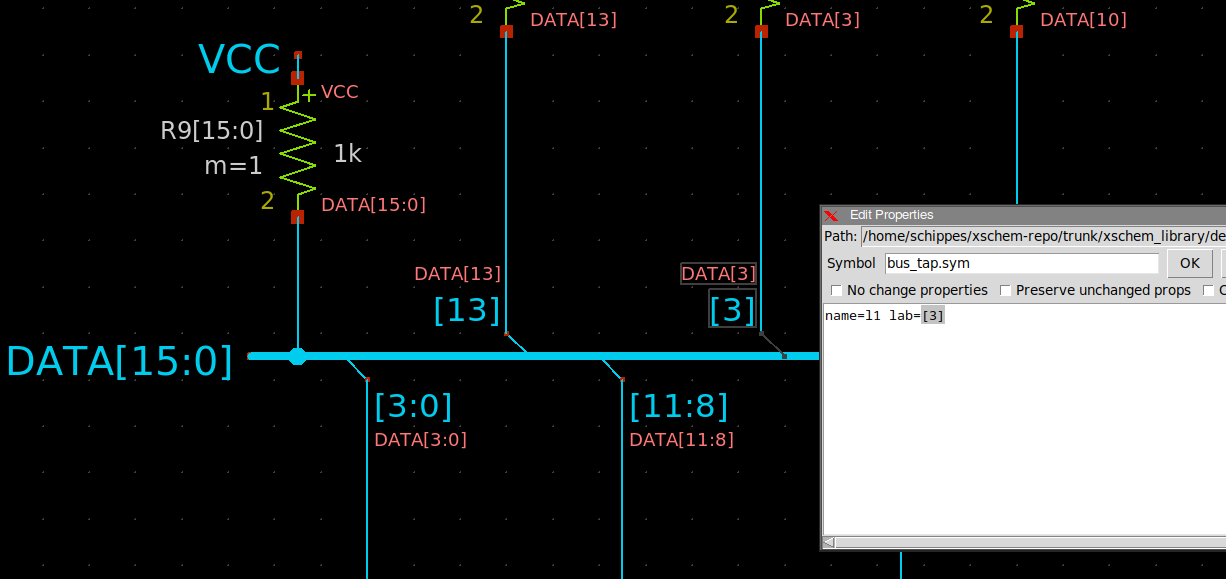Screen dimensions: 1226x579
Task: Click the properties text showing name=l1 lab=[3]
Action: pos(884,316)
